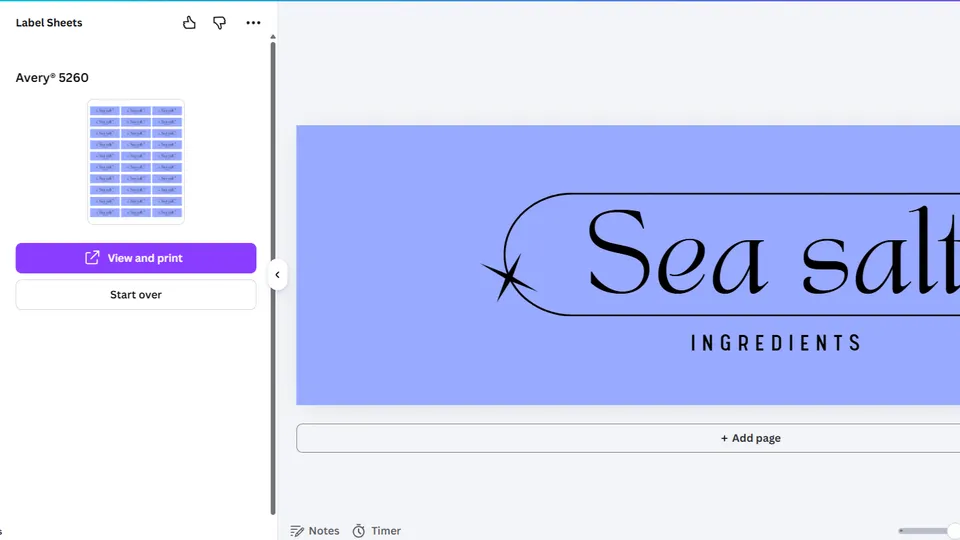Click the Avery 5260 heading

tap(52, 78)
